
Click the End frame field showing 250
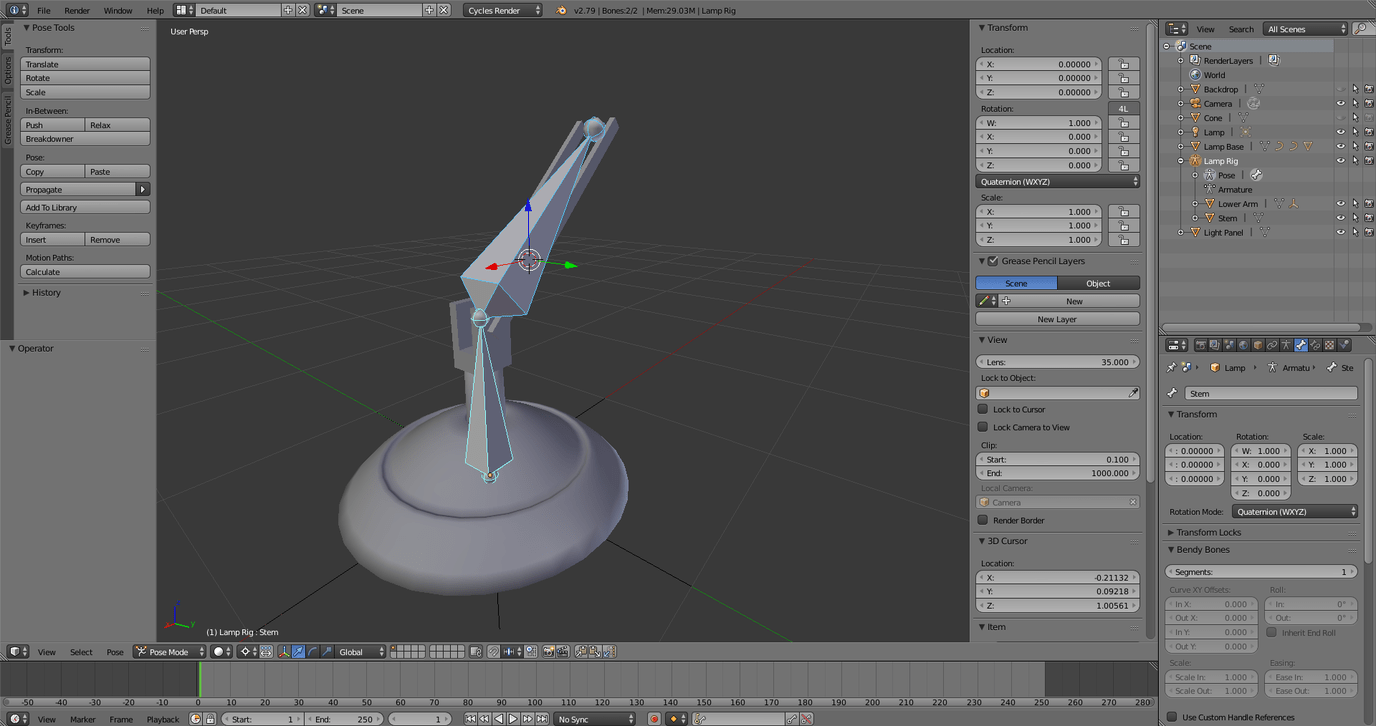(345, 718)
